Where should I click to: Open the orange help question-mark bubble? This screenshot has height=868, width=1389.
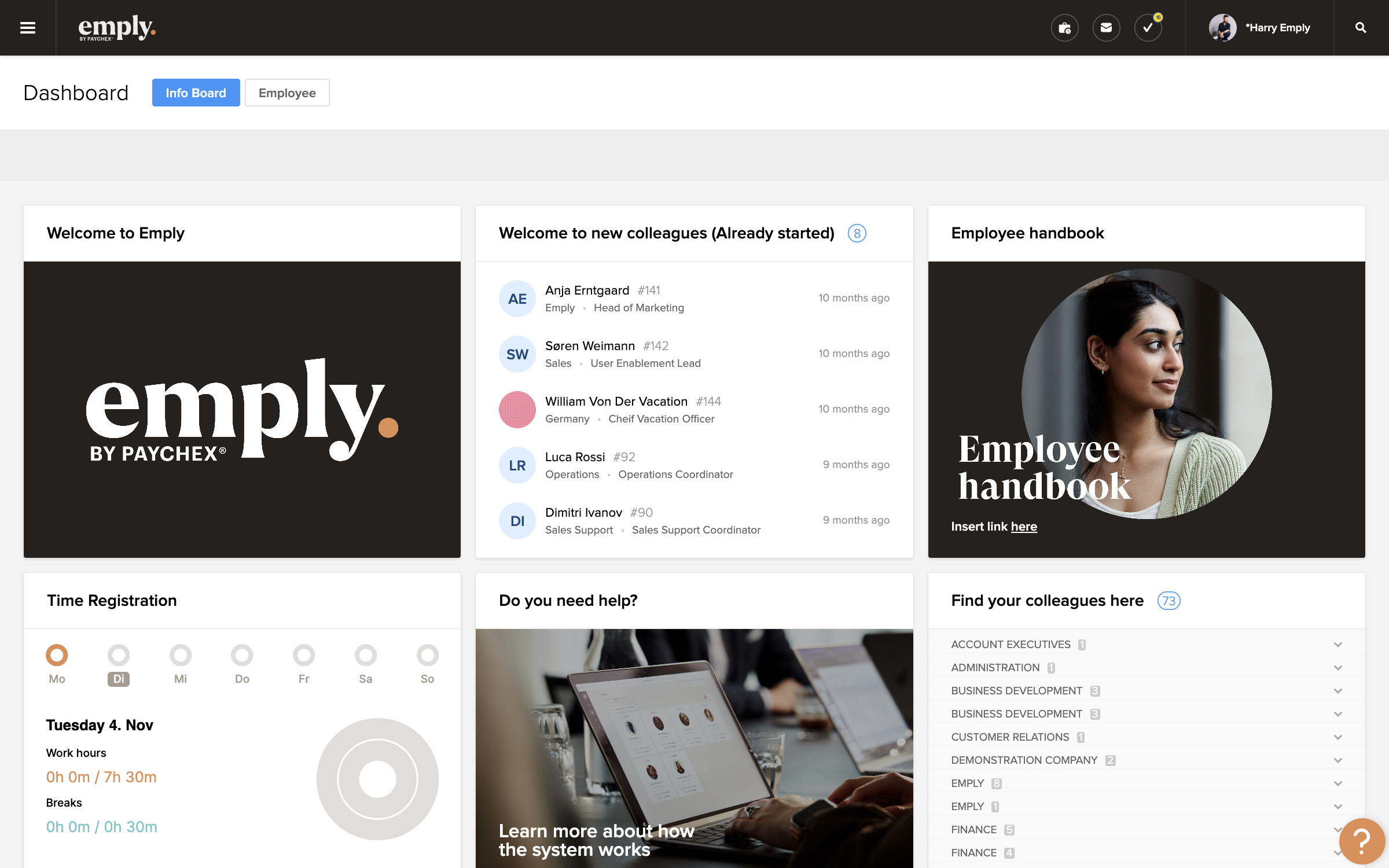tap(1362, 841)
